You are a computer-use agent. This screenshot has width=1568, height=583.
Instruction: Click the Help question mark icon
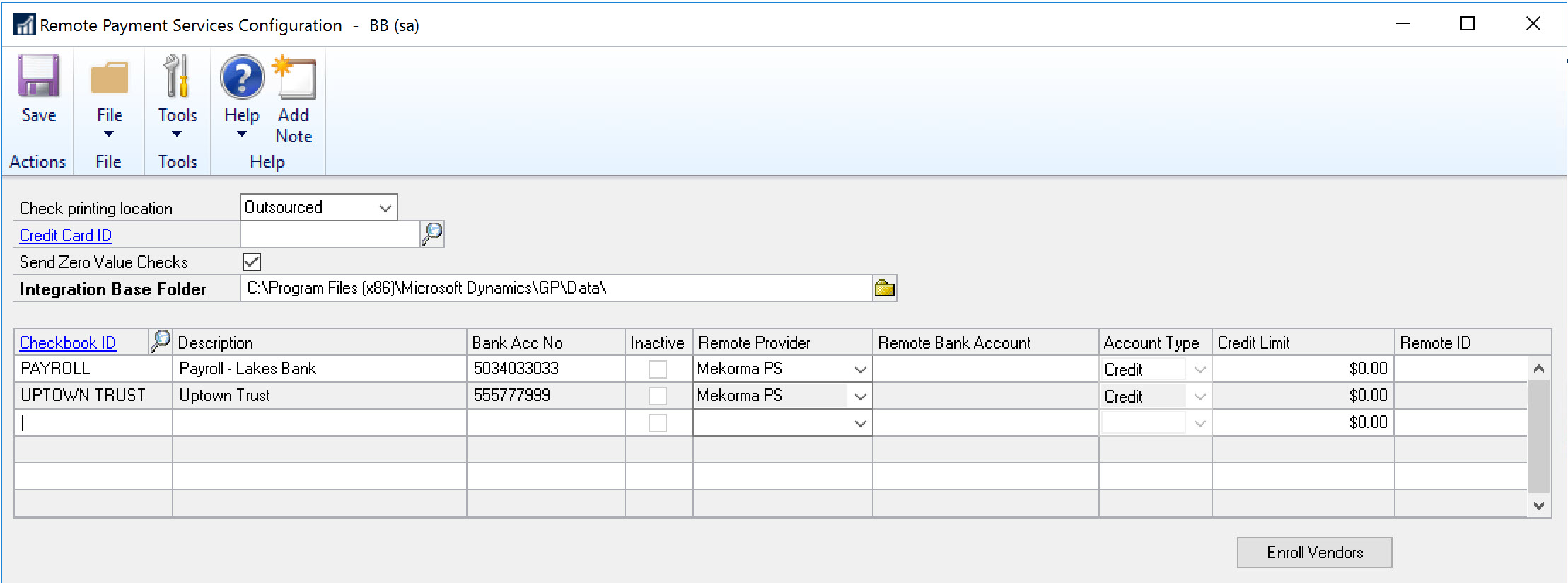pos(241,78)
